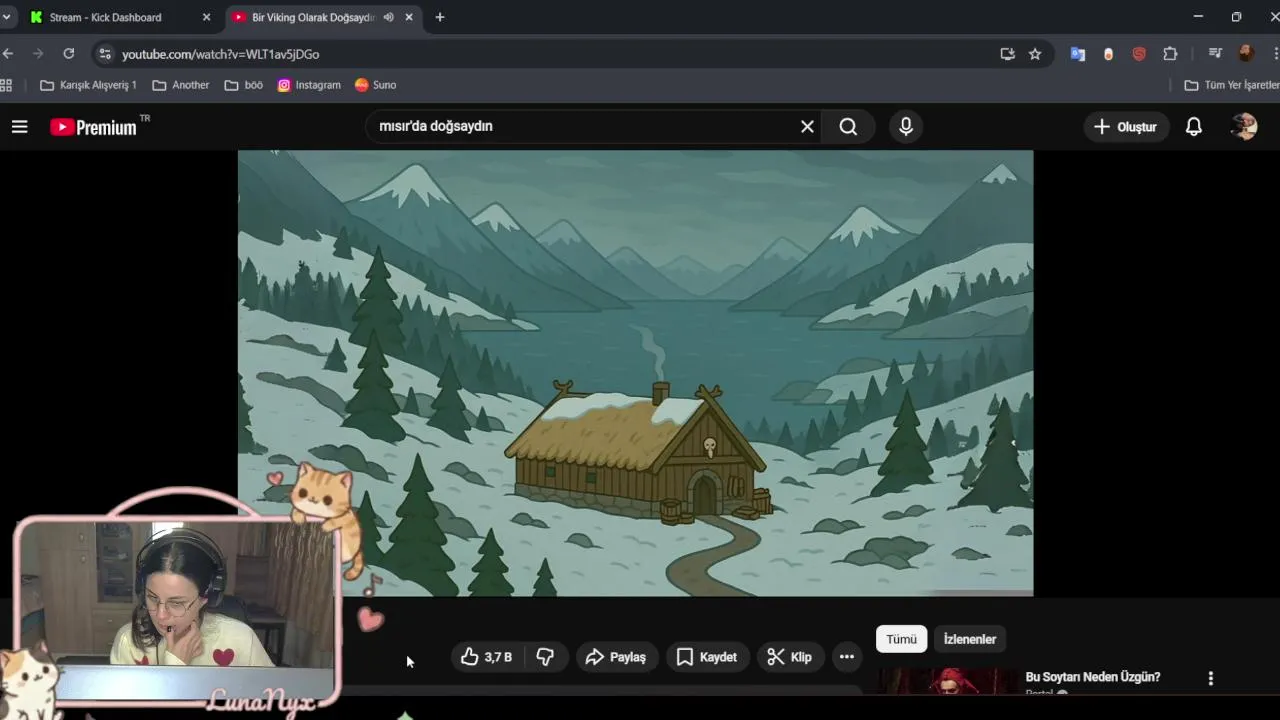Save the video with Kaydet
The image size is (1280, 720).
click(x=707, y=657)
